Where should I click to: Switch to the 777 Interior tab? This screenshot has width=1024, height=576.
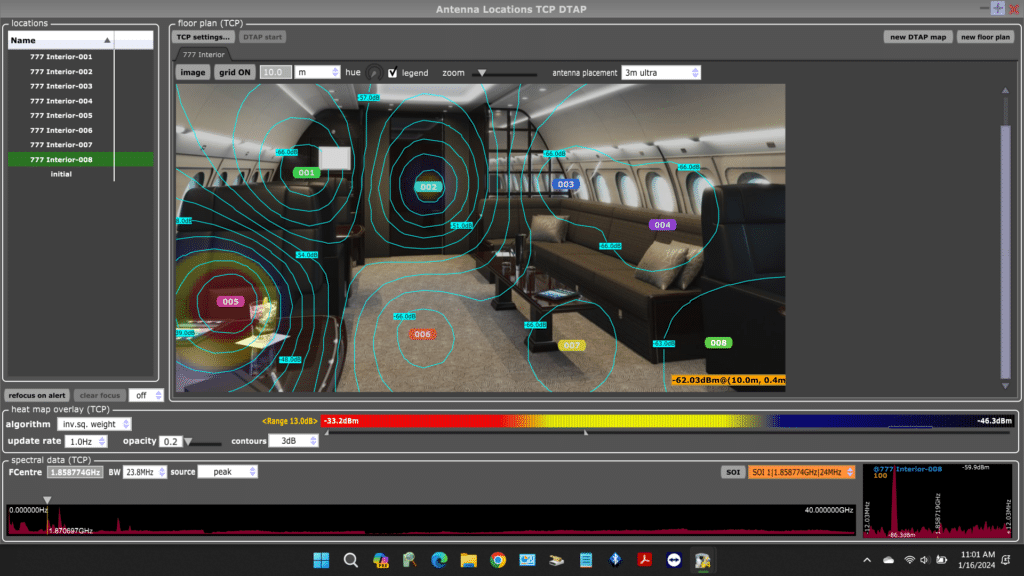pos(203,55)
